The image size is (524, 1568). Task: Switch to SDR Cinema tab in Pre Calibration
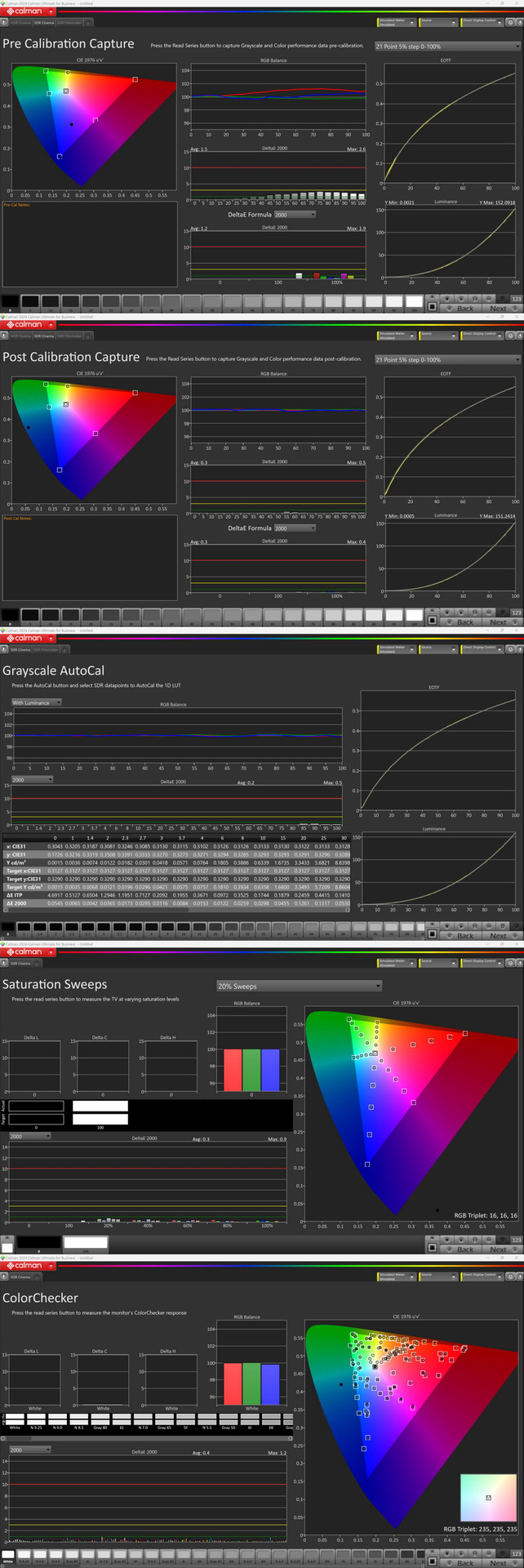(x=43, y=22)
